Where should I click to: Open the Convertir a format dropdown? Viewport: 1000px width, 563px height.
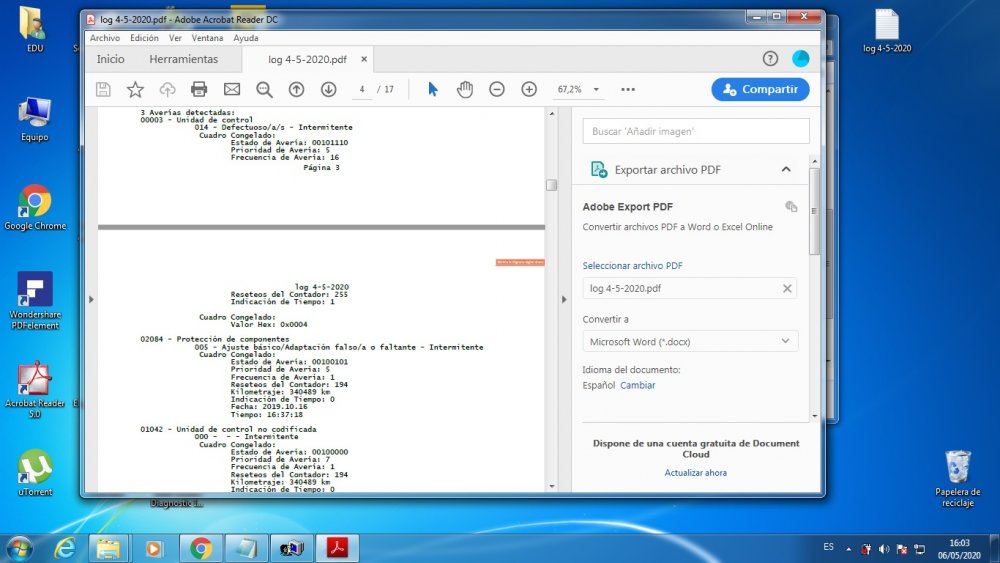(690, 342)
